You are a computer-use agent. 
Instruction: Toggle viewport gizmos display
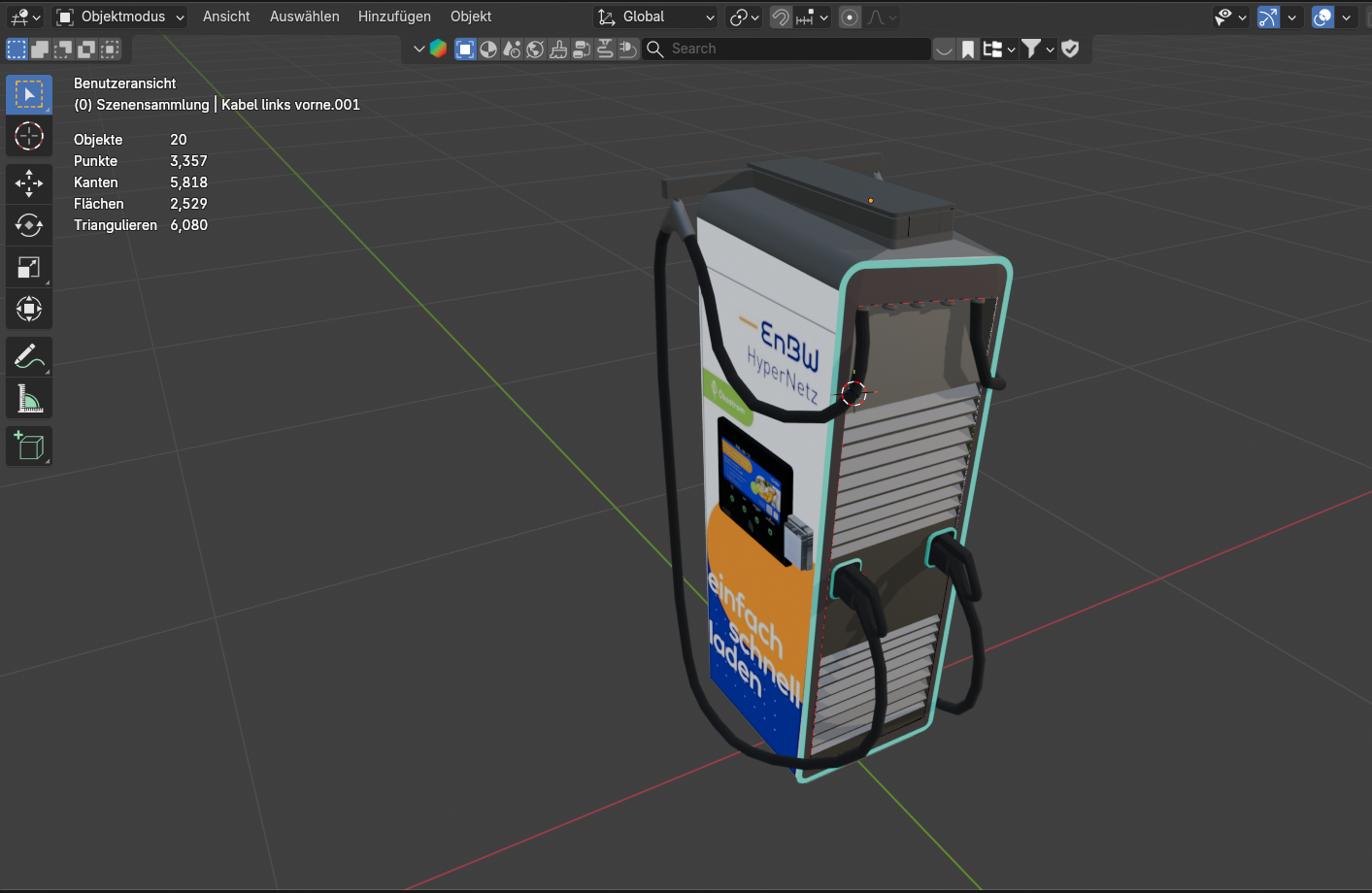(x=1268, y=17)
